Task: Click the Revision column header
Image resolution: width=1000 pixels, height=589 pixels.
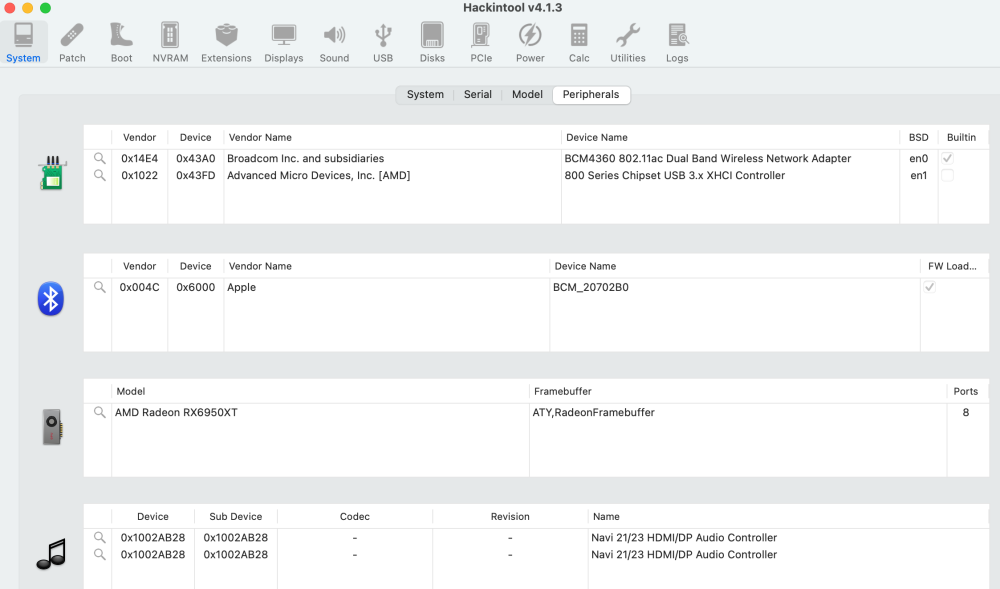Action: (510, 516)
